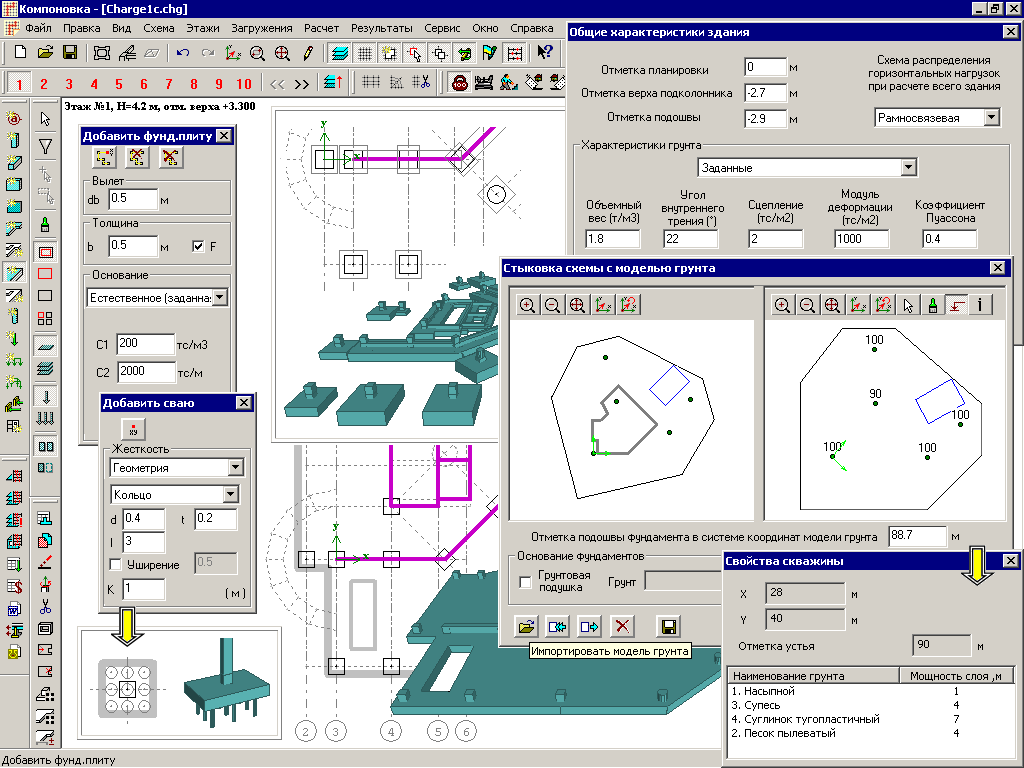Screen dimensions: 1024x768
Task: Click the Save icon in main toolbar
Action: pos(70,52)
